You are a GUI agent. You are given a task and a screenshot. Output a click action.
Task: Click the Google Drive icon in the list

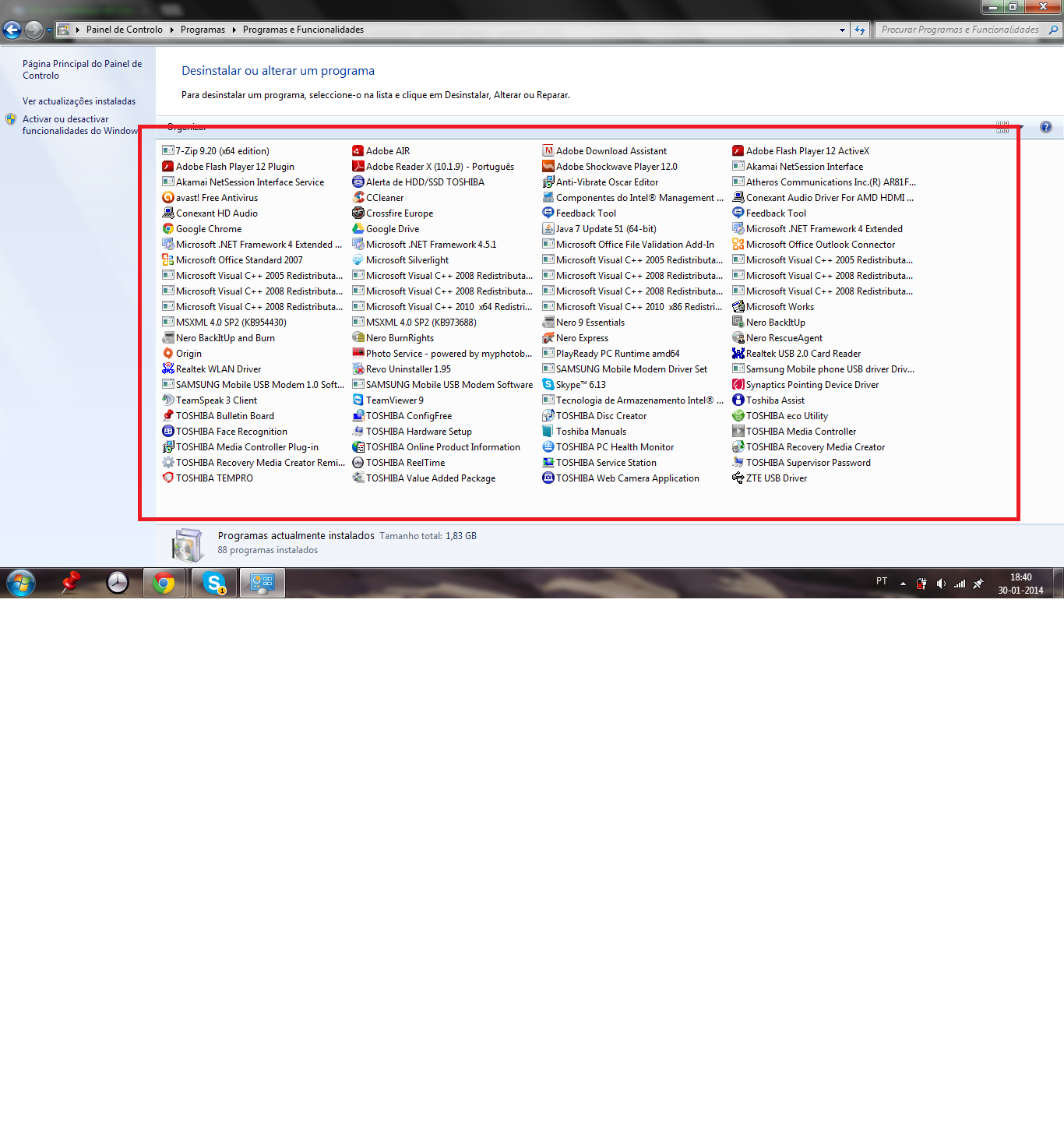[x=358, y=228]
